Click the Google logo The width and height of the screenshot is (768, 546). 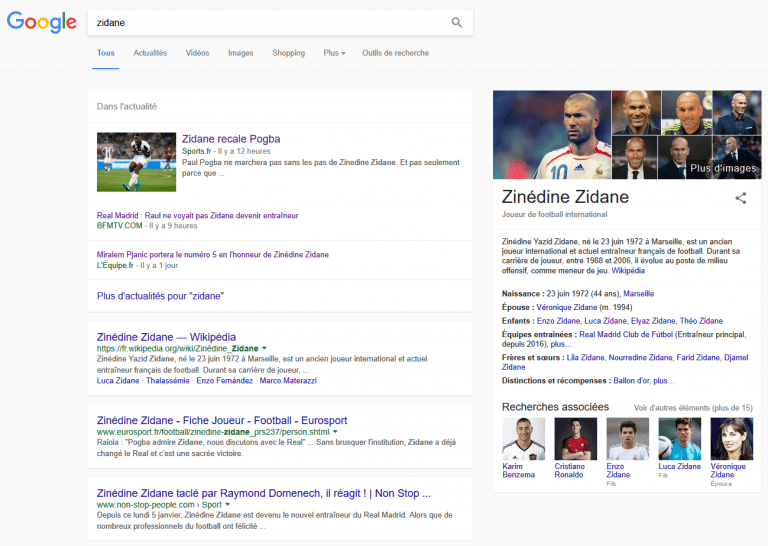tap(42, 22)
